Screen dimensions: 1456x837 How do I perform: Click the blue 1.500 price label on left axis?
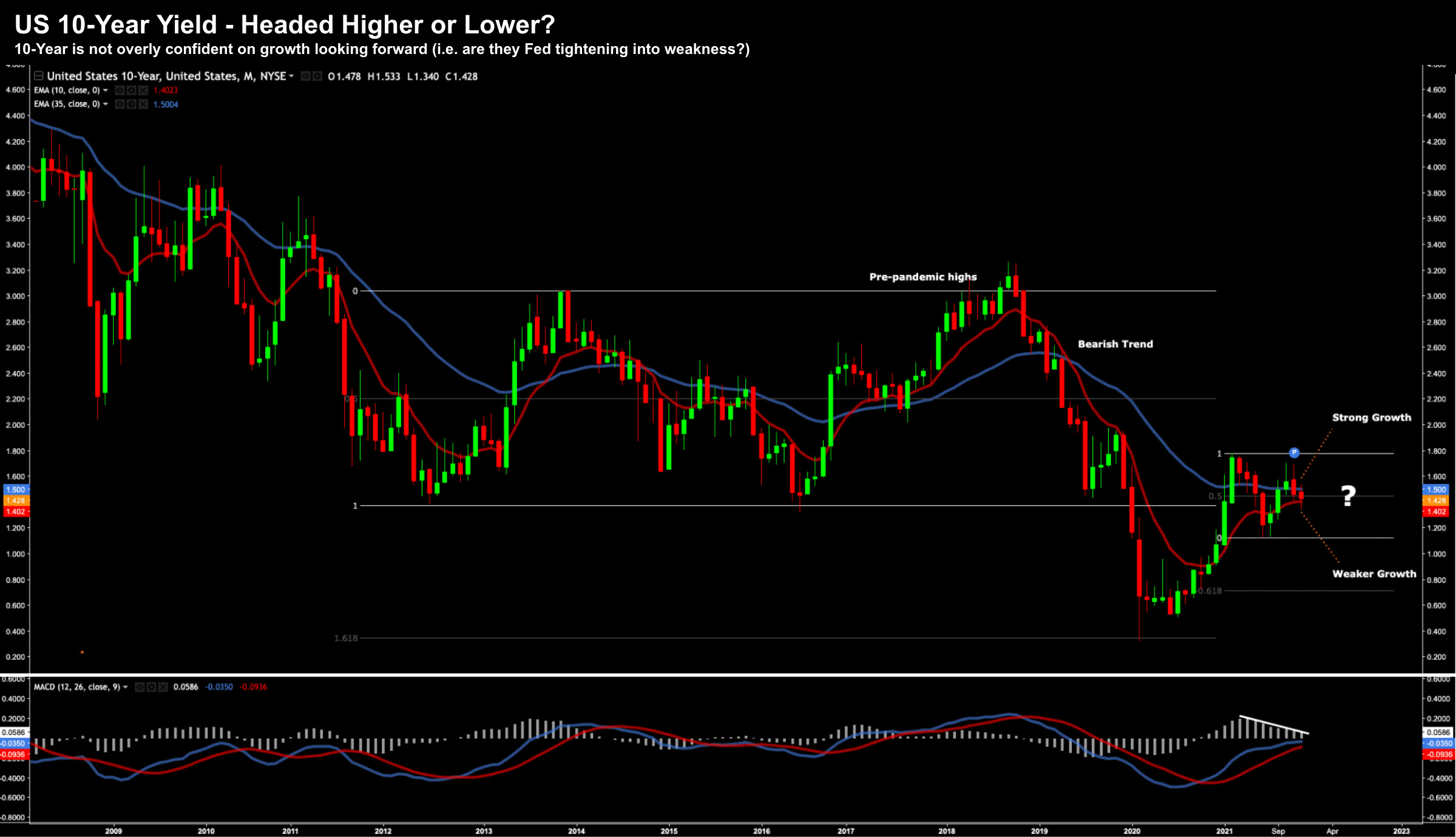coord(15,489)
